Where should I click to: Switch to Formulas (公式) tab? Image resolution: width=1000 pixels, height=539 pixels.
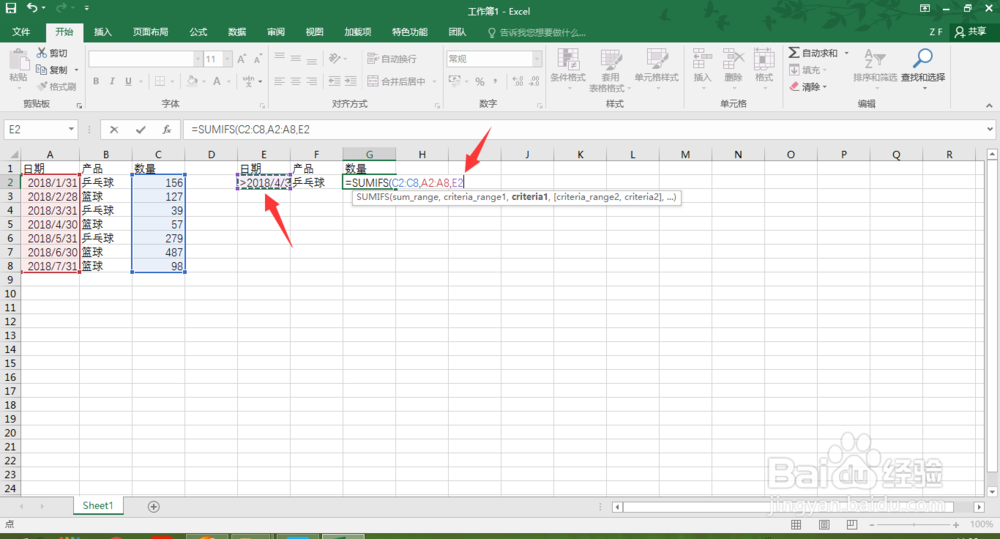(x=198, y=32)
